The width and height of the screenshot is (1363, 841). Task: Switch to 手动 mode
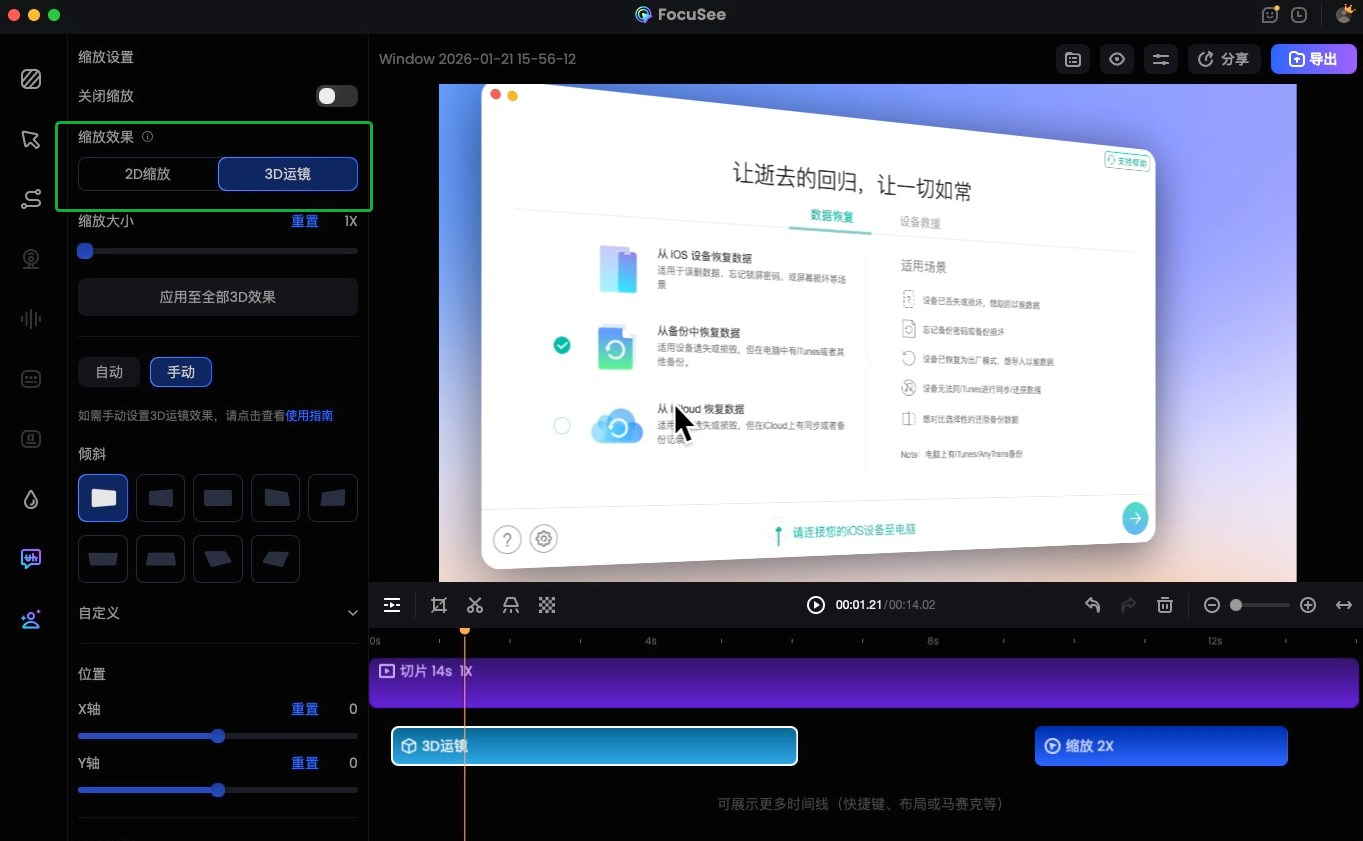click(181, 372)
